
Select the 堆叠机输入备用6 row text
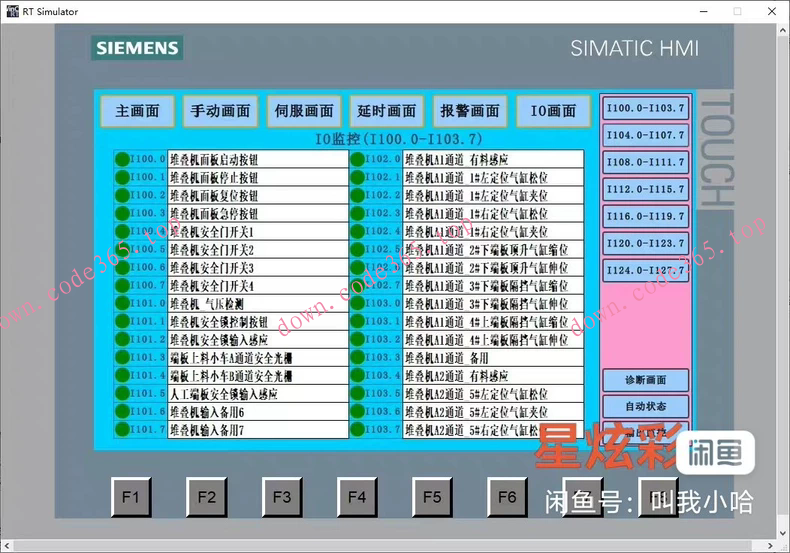(207, 412)
